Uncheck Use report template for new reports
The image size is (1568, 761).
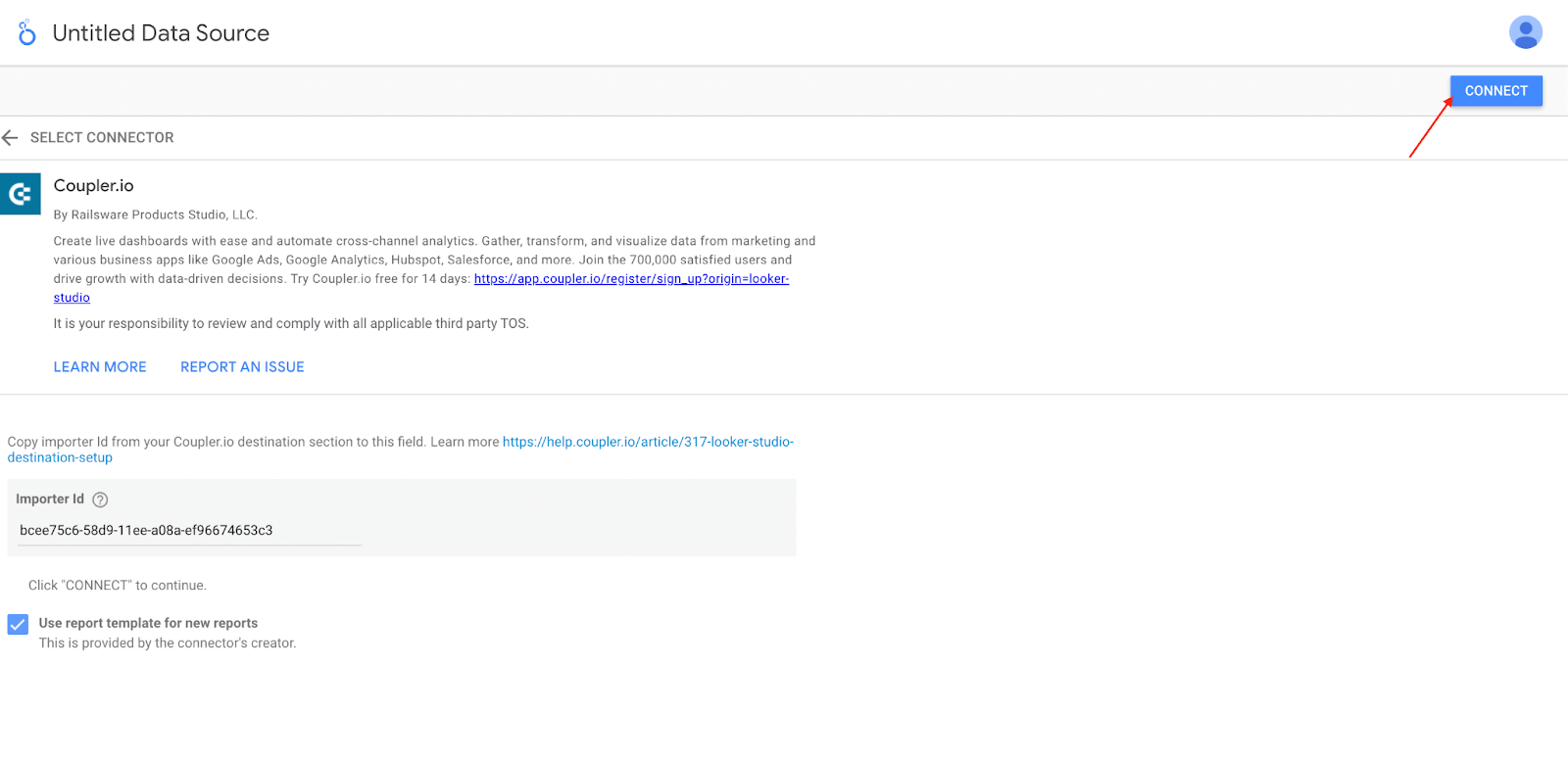click(18, 624)
